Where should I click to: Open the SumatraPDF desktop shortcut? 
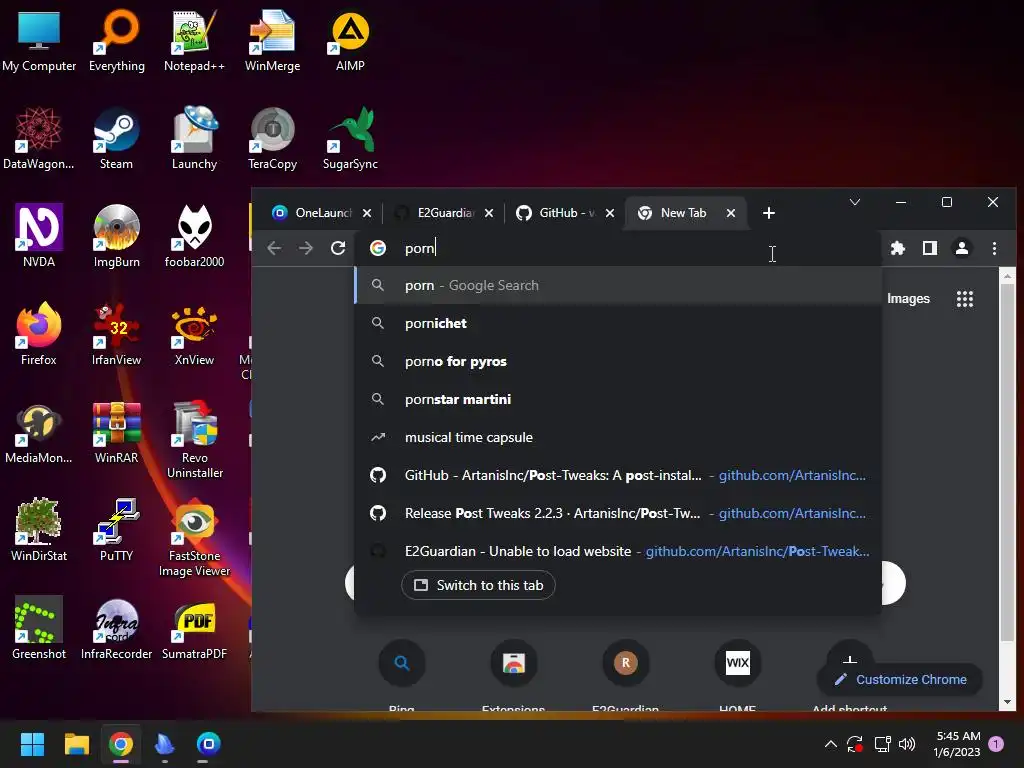click(x=194, y=628)
